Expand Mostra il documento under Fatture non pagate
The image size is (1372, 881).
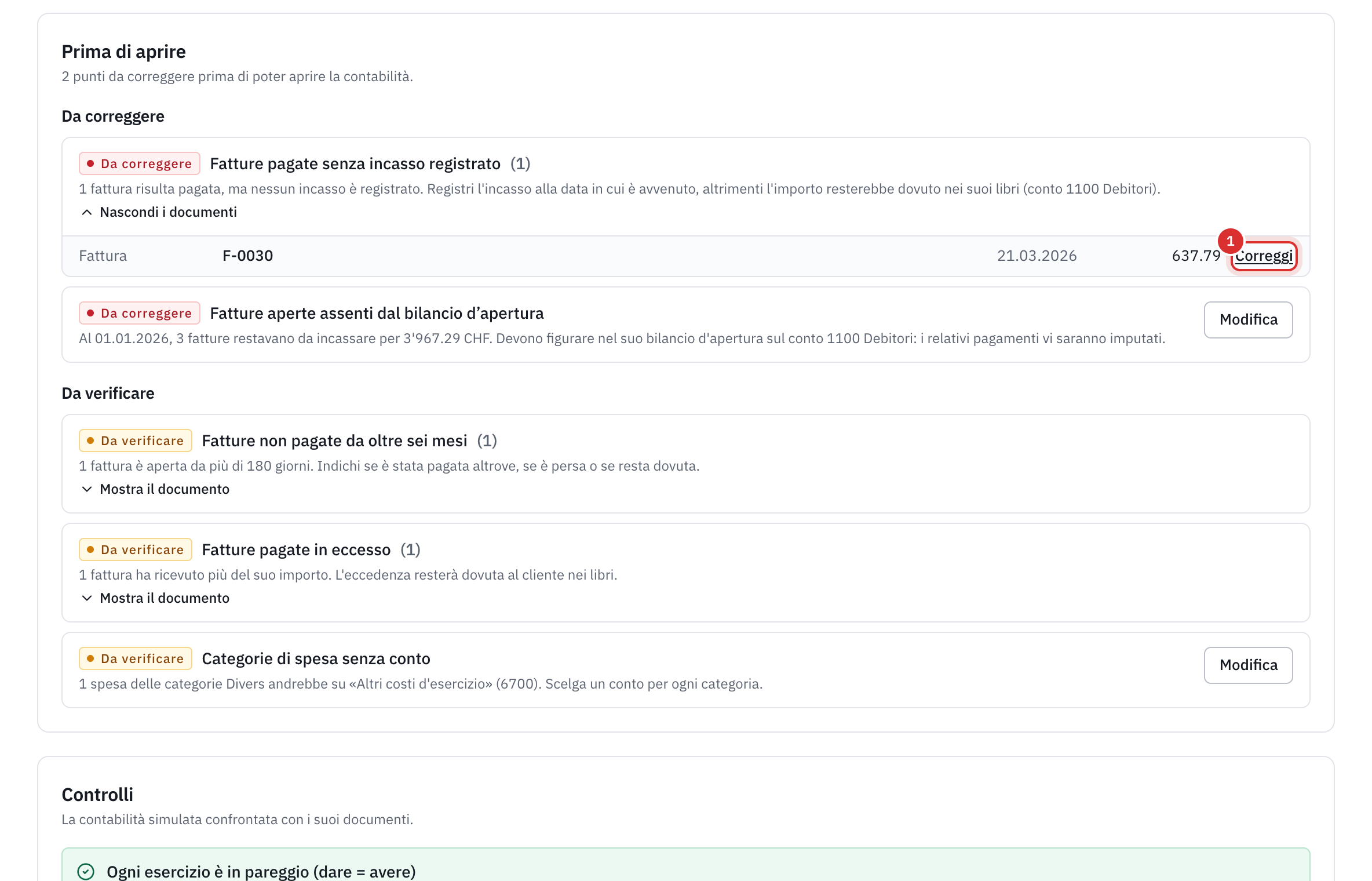pyautogui.click(x=155, y=489)
